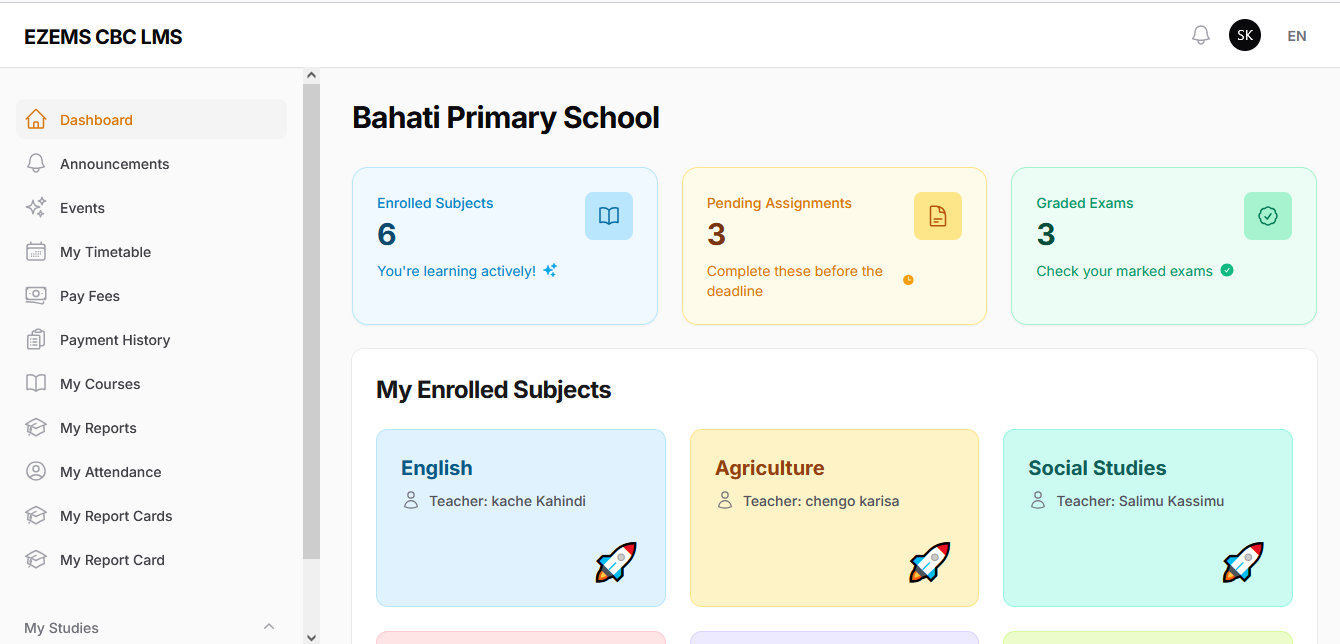Go to Announcements in the sidebar

coord(114,164)
